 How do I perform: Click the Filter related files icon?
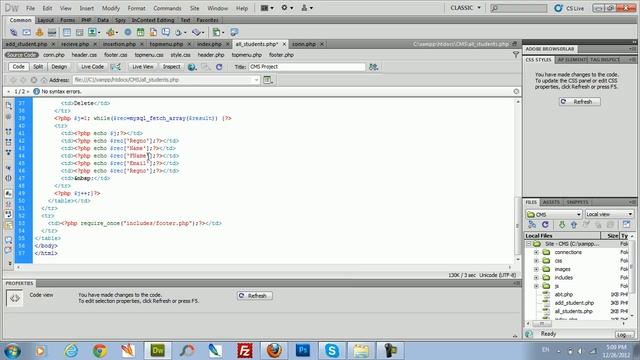[516, 54]
